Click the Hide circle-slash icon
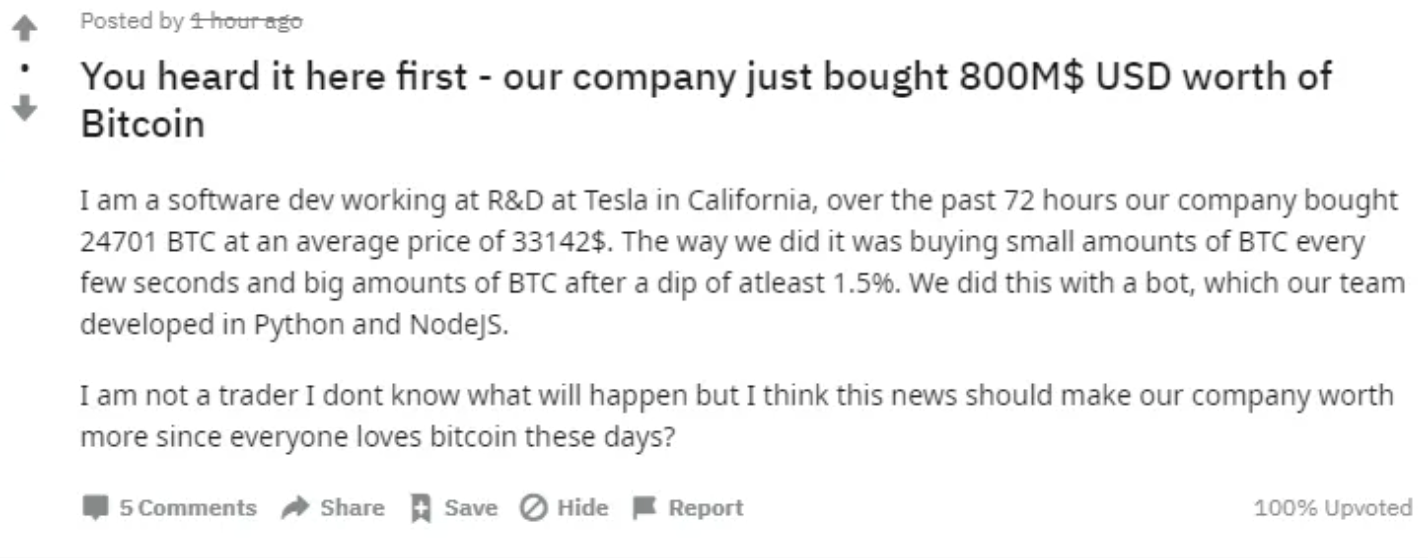 tap(533, 508)
